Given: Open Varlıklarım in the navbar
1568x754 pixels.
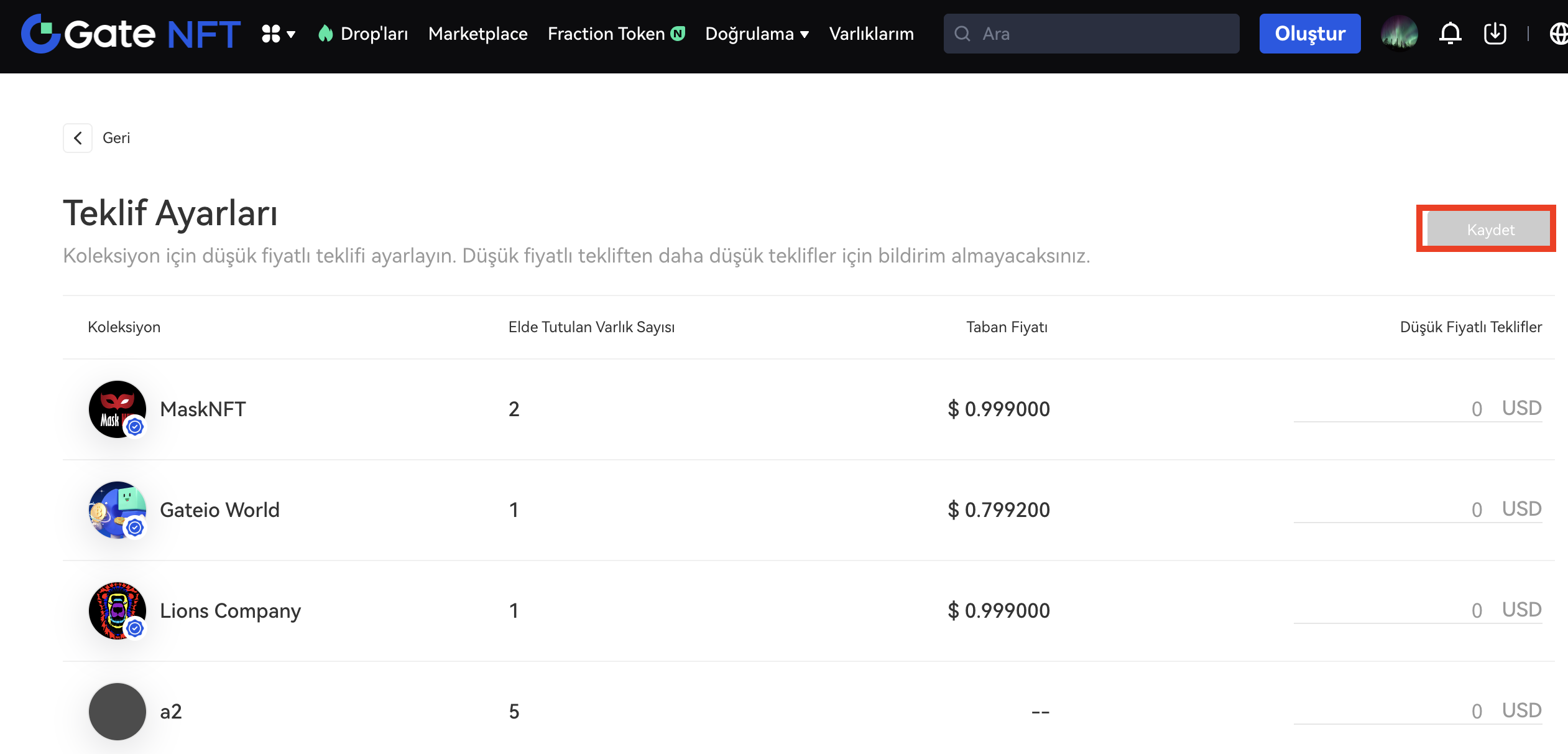Looking at the screenshot, I should click(871, 34).
